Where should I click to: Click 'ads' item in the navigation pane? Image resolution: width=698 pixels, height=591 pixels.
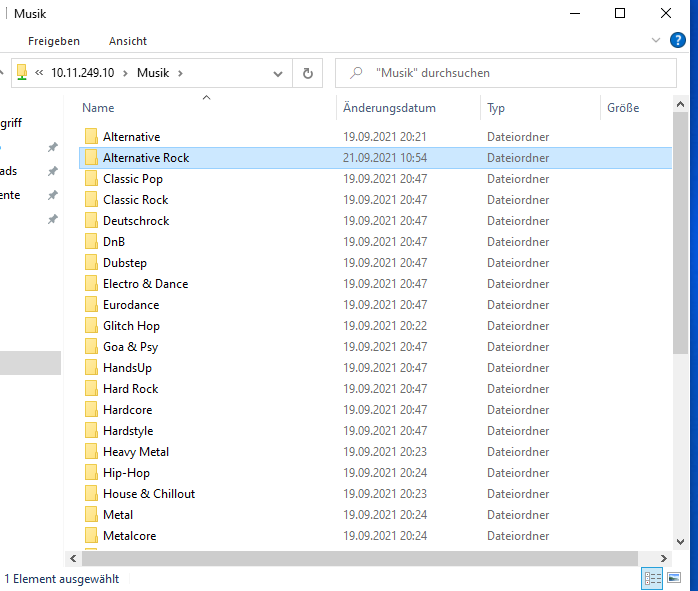tap(8, 171)
